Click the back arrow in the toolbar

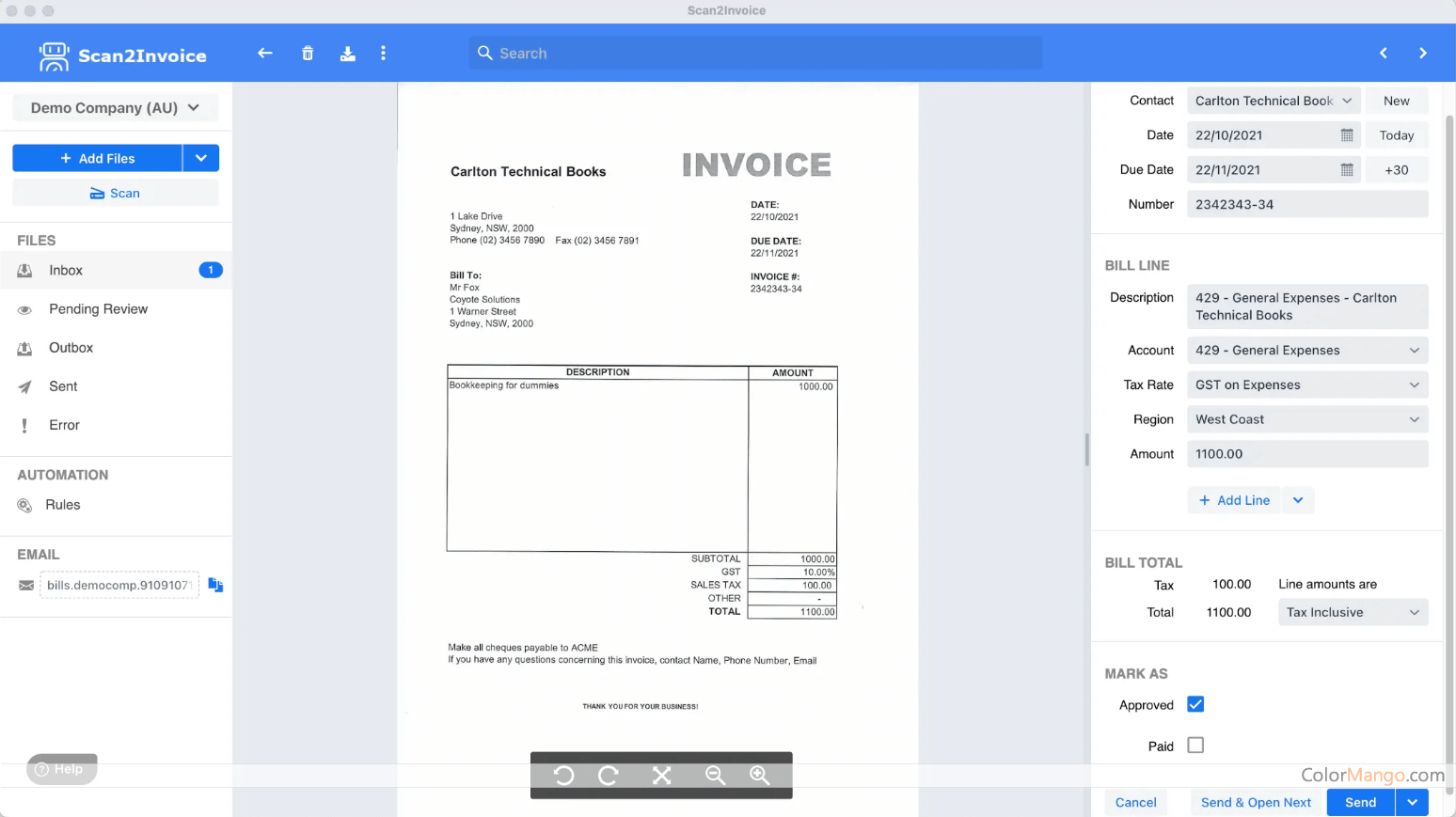point(265,54)
